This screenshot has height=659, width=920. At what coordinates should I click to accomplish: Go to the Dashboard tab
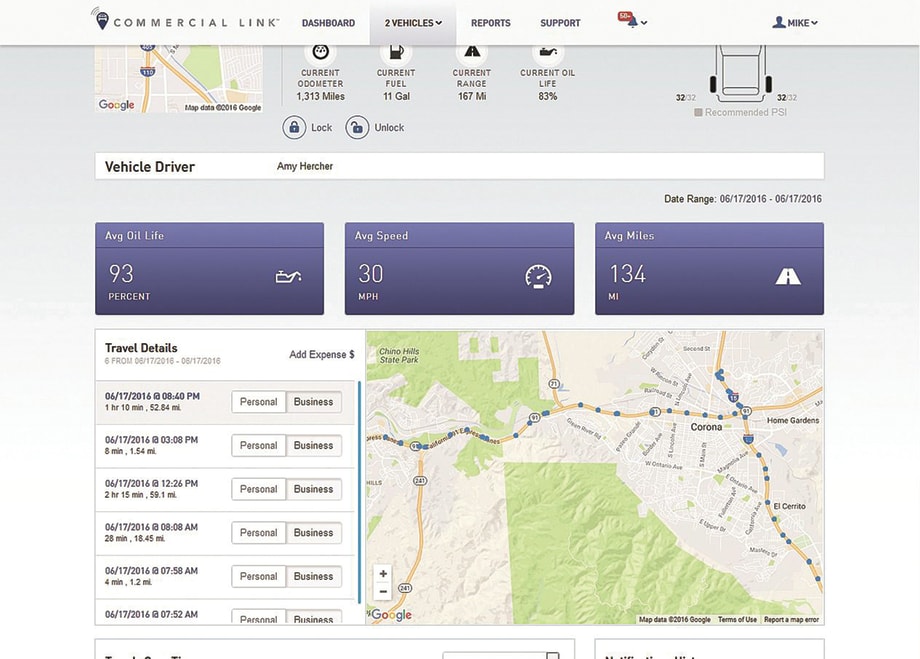328,23
